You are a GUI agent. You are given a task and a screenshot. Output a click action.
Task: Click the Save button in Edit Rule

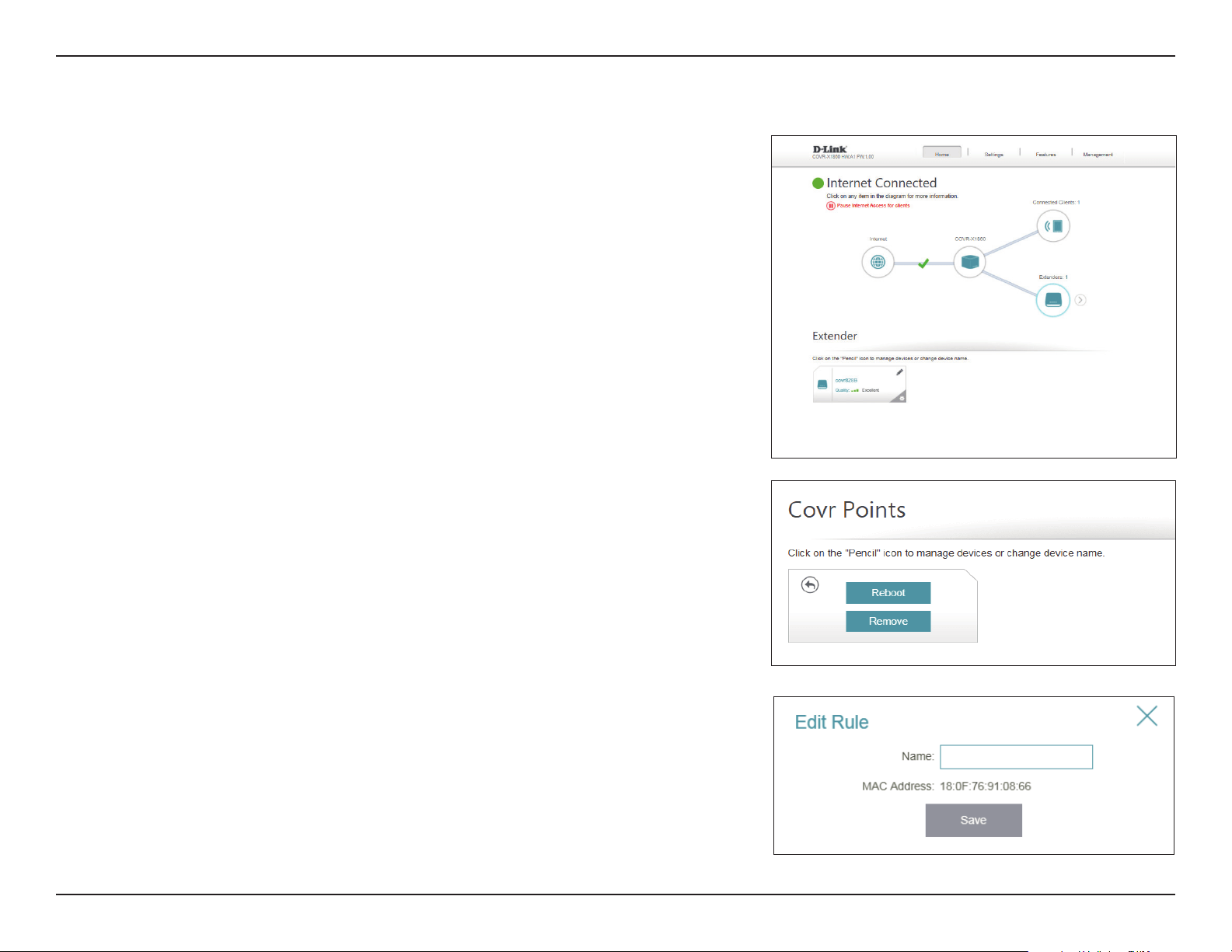pyautogui.click(x=973, y=820)
